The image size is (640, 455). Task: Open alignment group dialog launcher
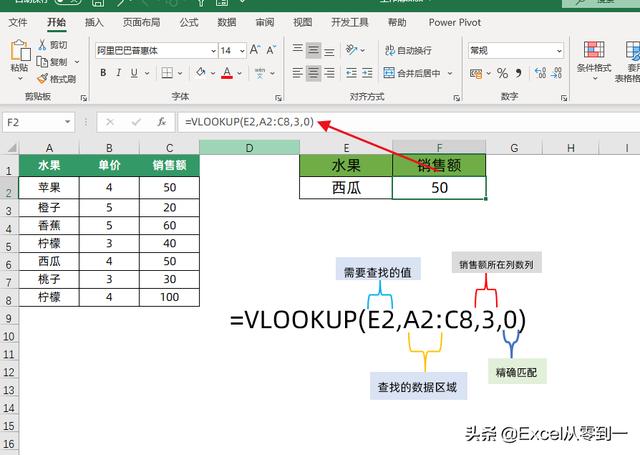point(457,98)
